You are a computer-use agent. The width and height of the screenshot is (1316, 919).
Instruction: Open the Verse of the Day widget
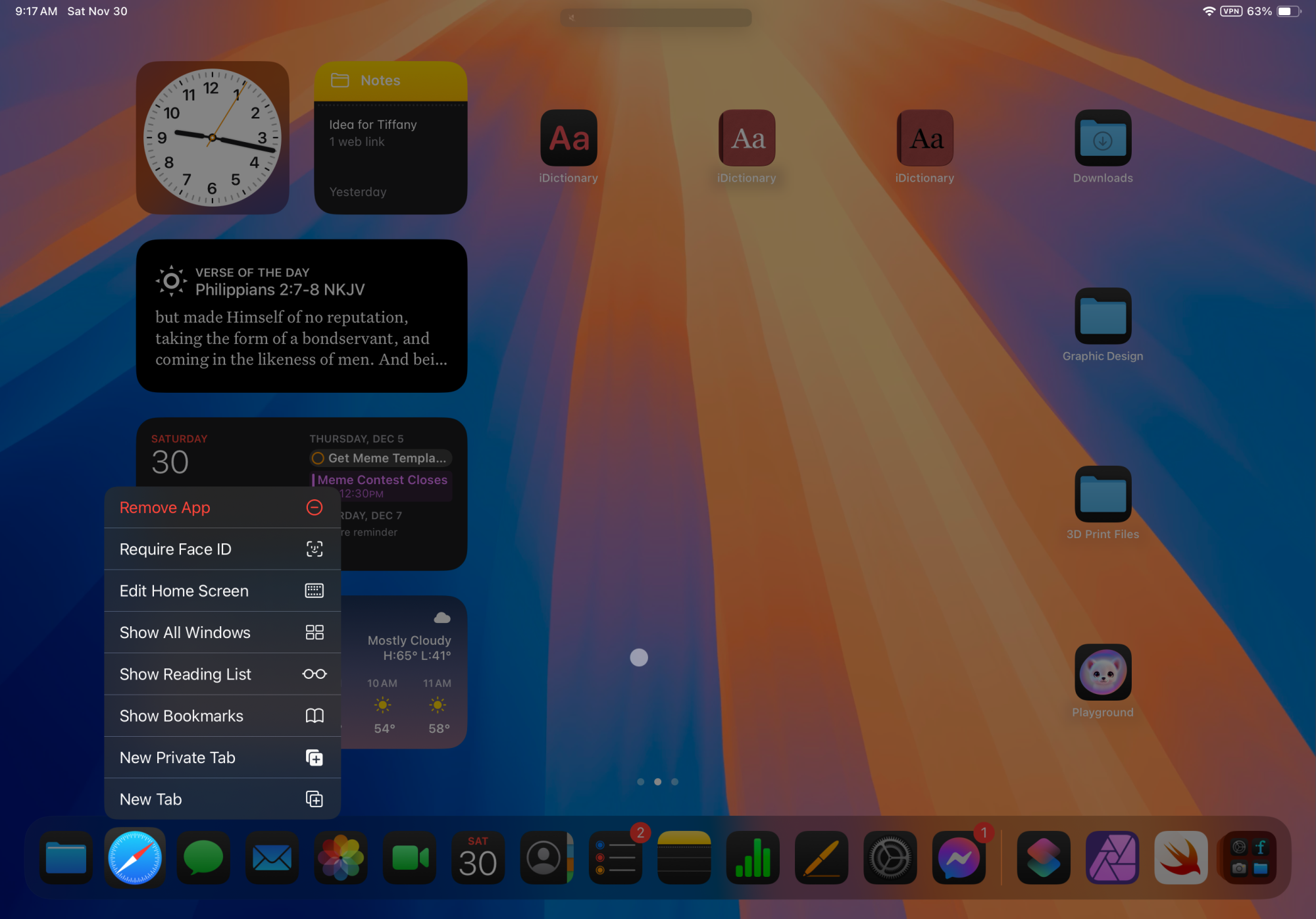301,316
